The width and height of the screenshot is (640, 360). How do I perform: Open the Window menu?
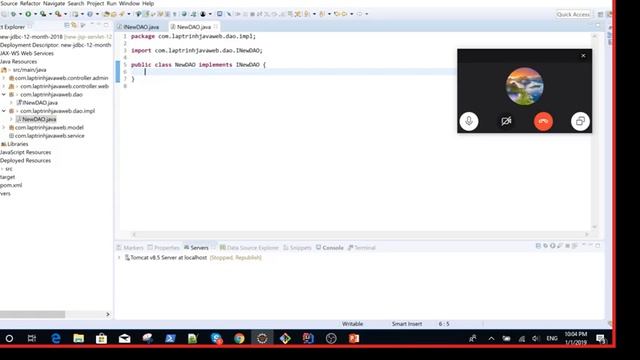pos(129,3)
